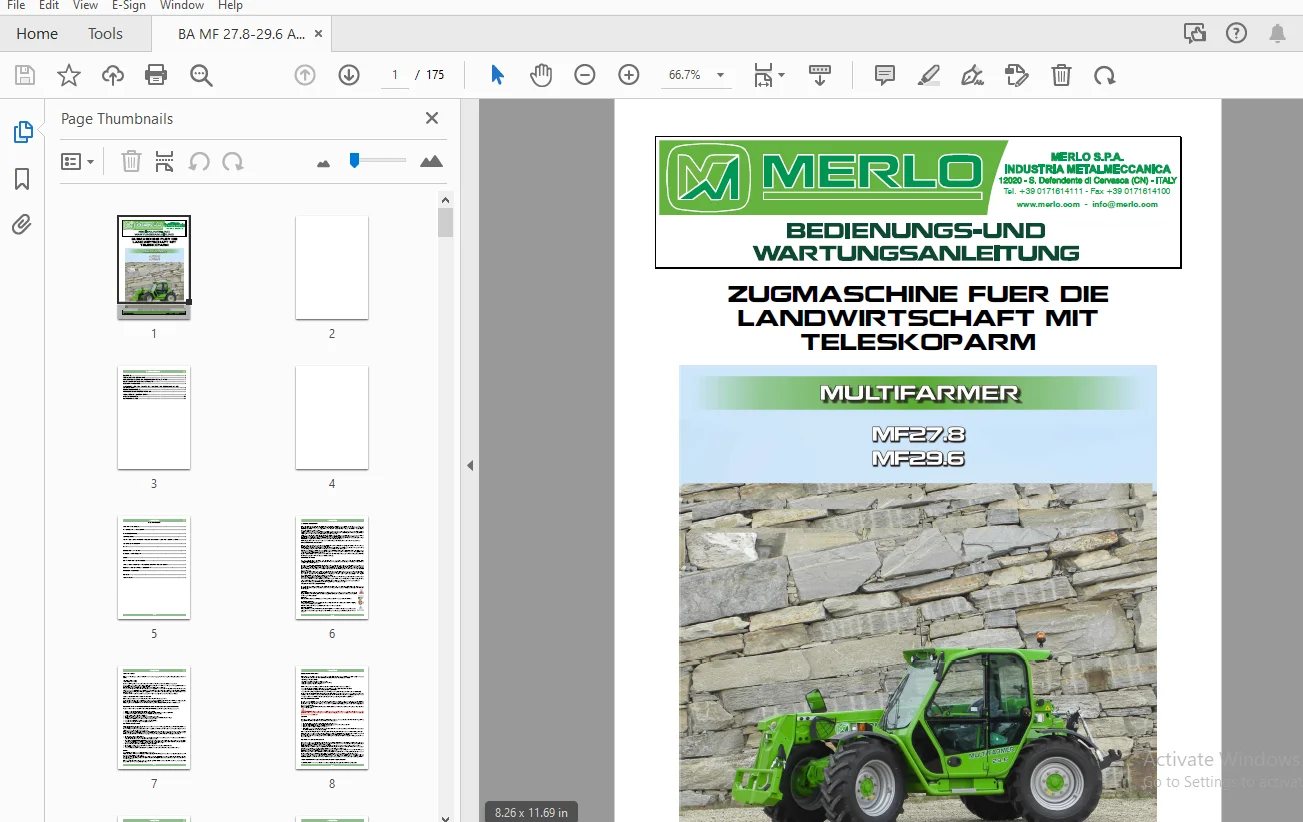Open the sign document pen tool

click(972, 75)
